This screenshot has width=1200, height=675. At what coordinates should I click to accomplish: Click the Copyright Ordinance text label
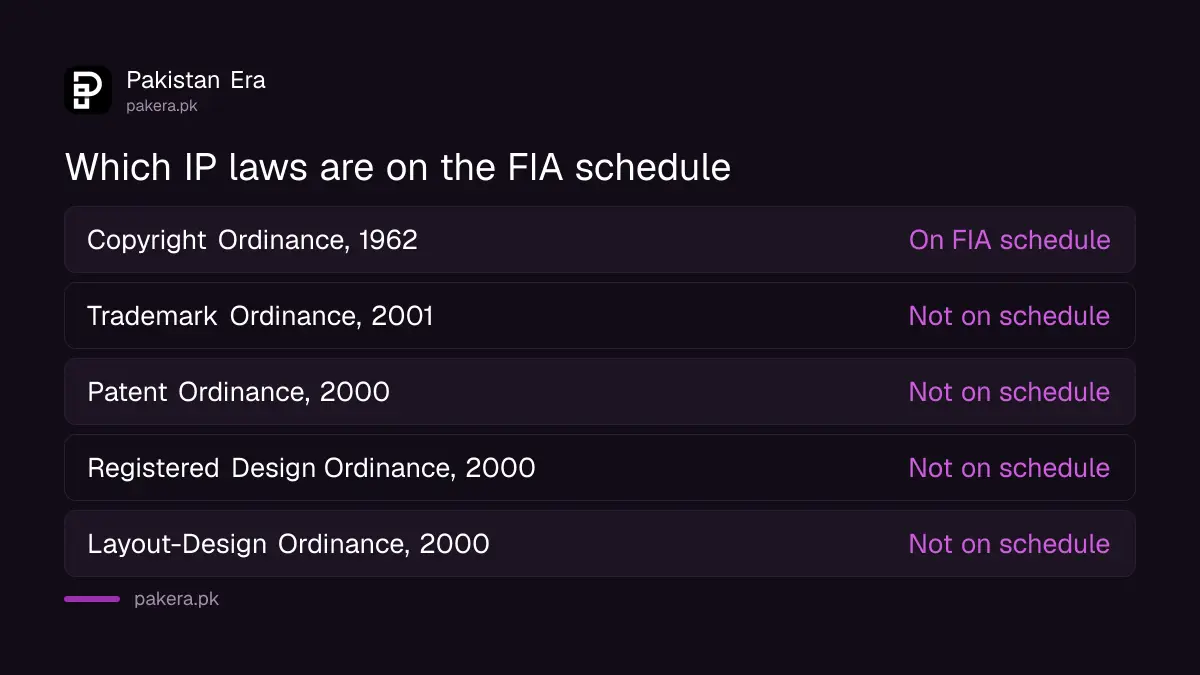(x=252, y=241)
